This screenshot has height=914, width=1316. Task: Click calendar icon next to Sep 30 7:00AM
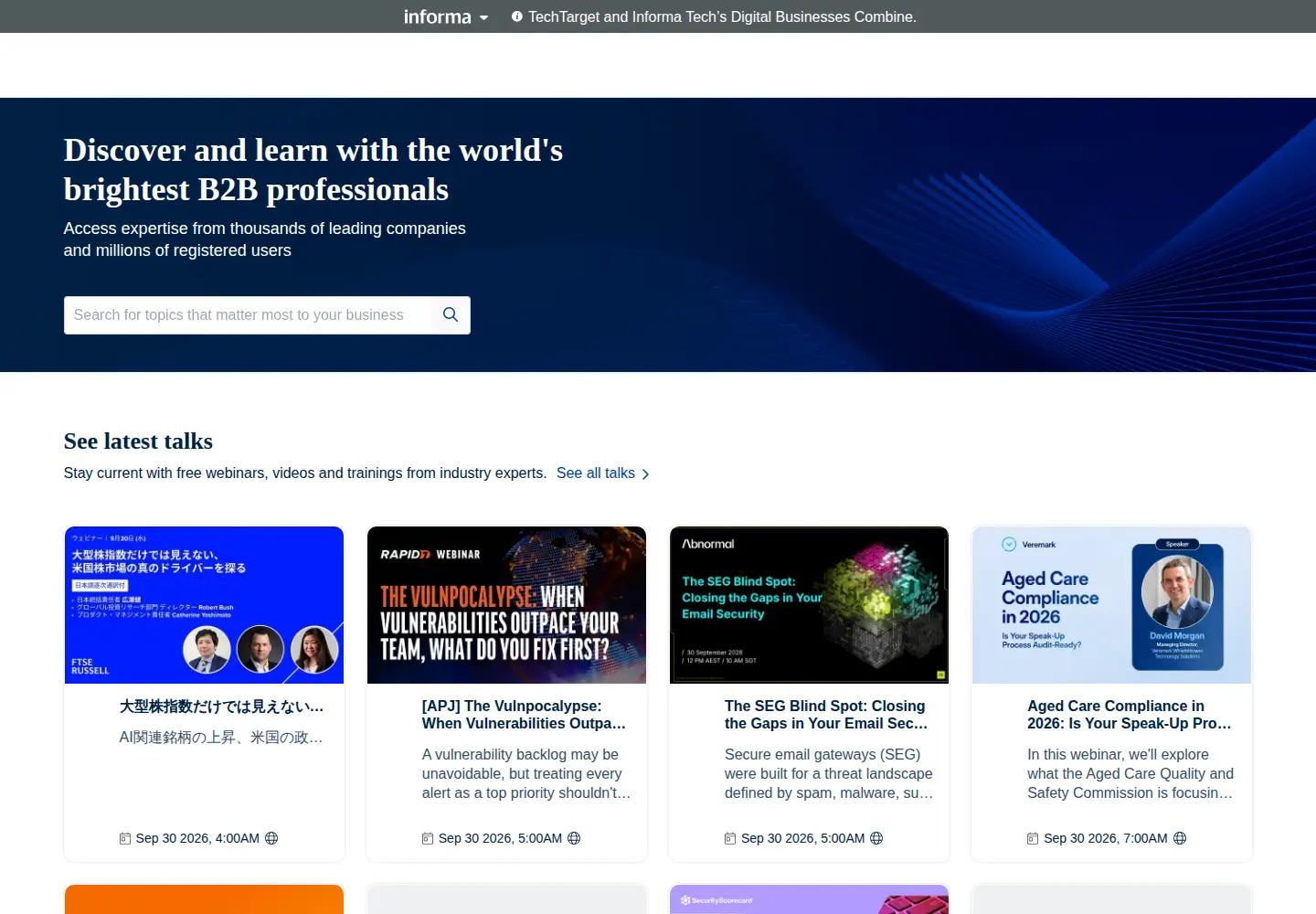coord(1033,838)
